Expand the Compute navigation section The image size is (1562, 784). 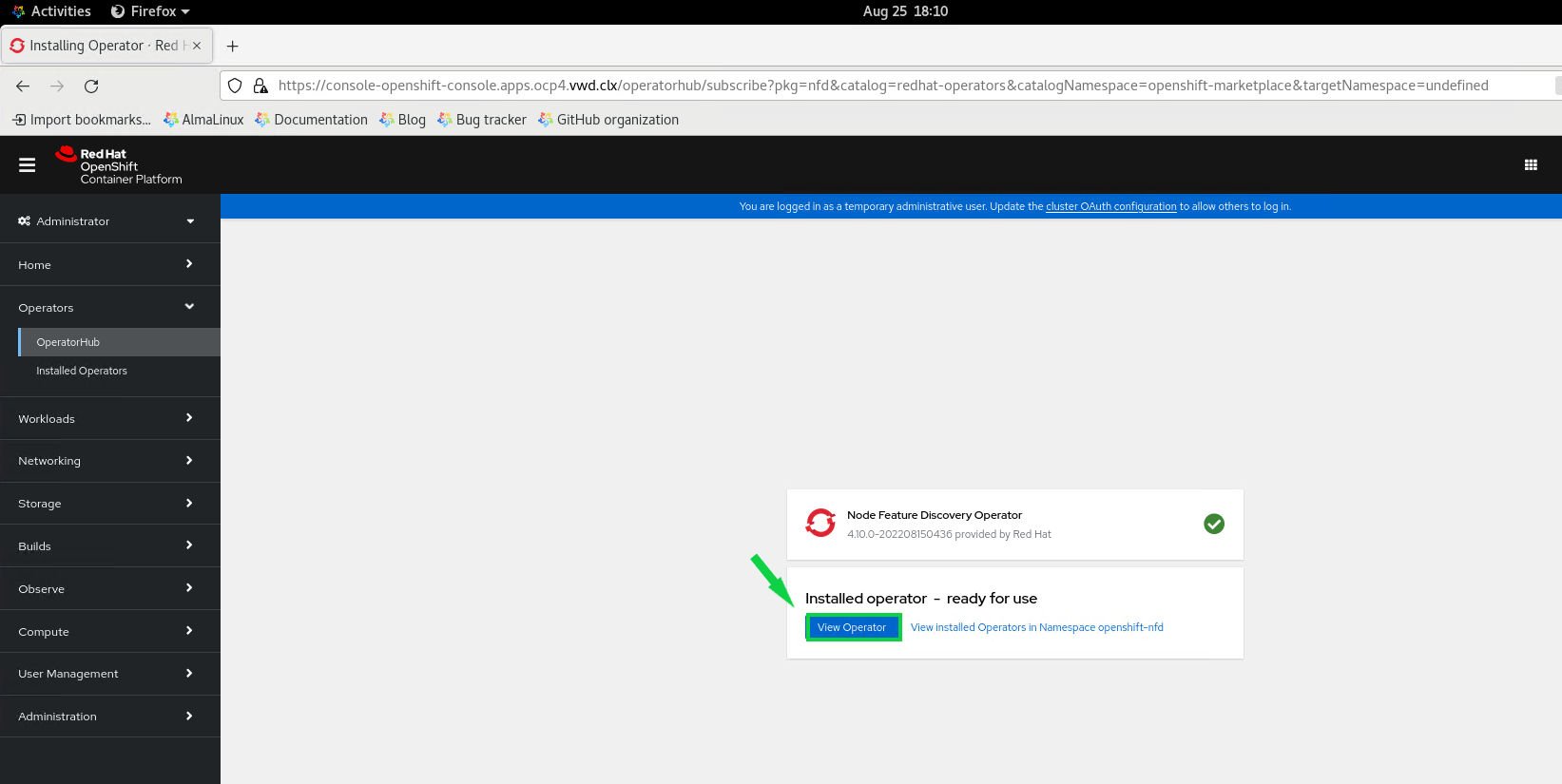[110, 632]
